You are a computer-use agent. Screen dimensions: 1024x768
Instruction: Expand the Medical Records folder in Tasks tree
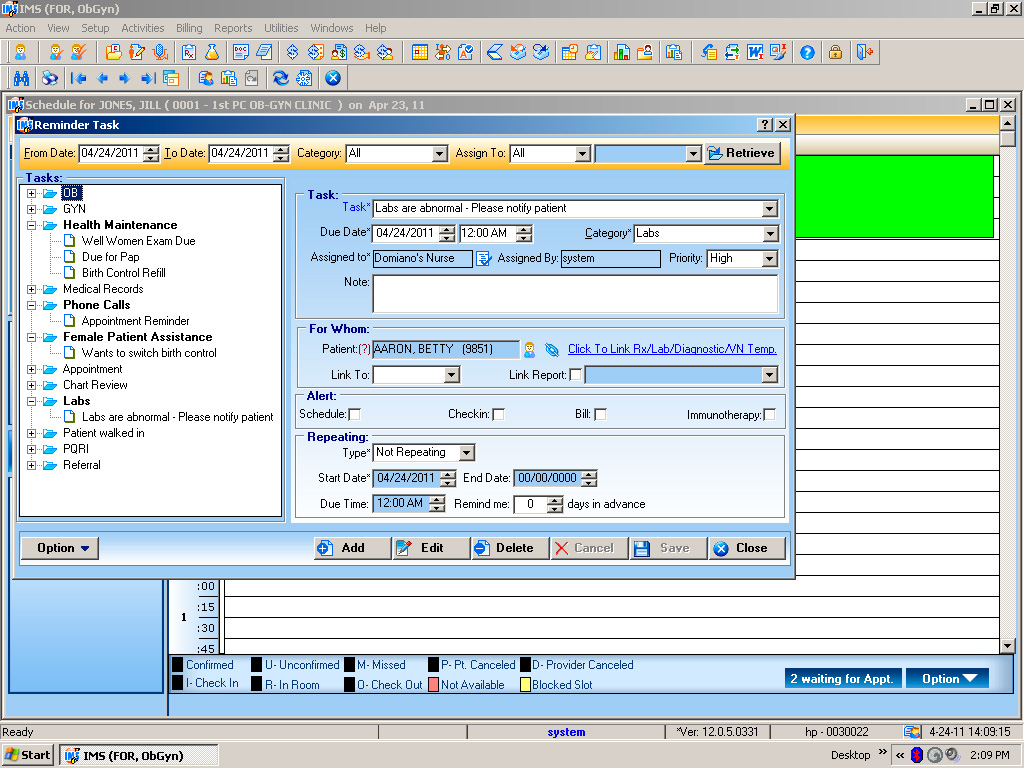point(31,289)
